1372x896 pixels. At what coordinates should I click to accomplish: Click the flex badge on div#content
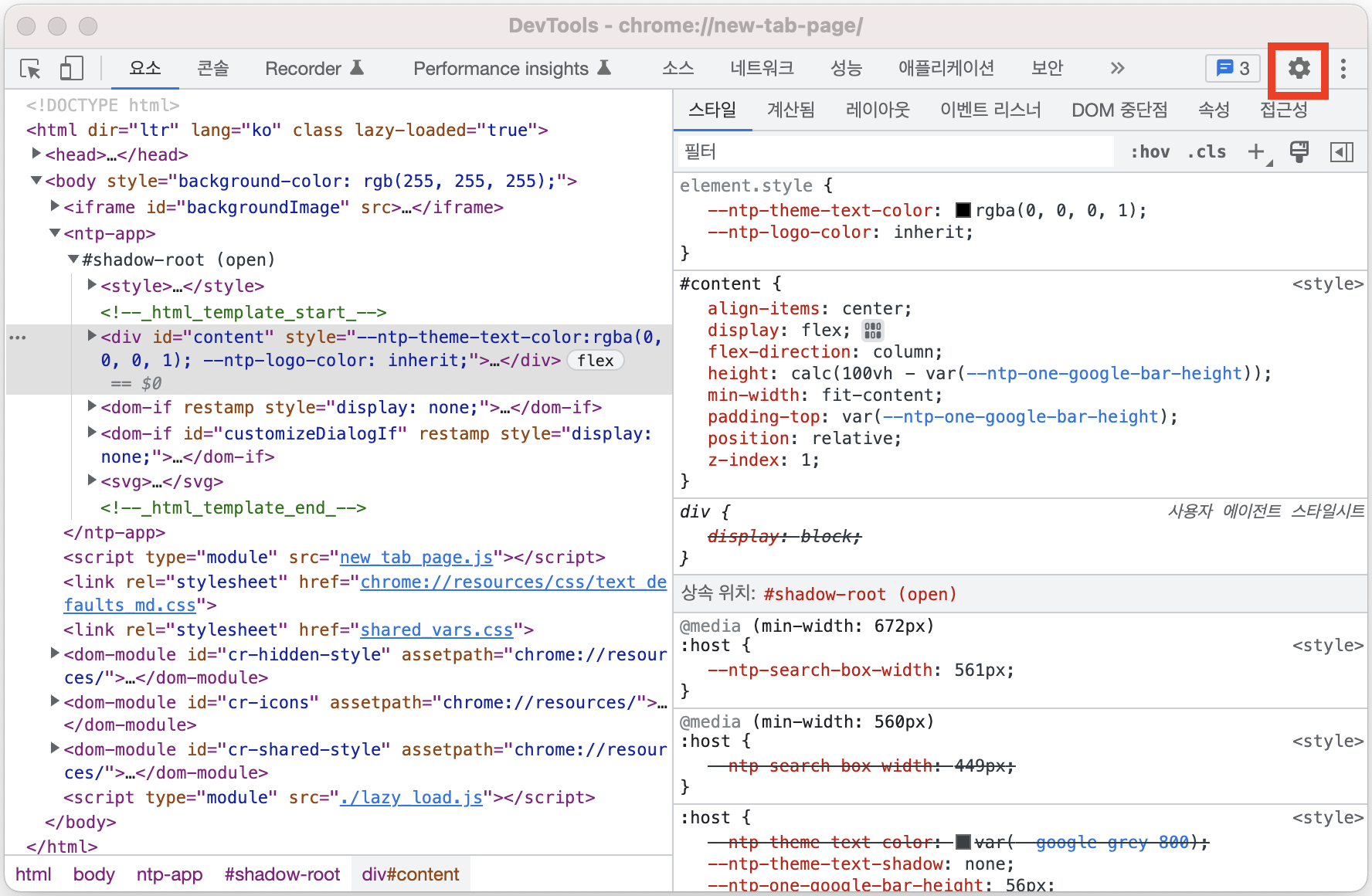click(x=596, y=361)
